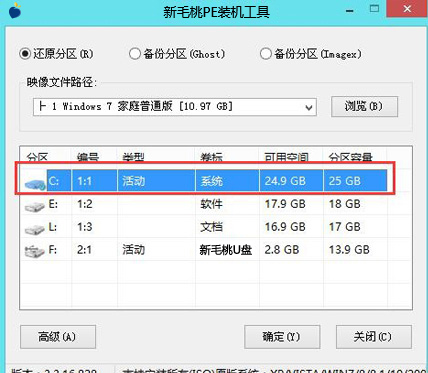Click the 分区容量 column header
Image resolution: width=428 pixels, height=373 pixels.
point(351,157)
